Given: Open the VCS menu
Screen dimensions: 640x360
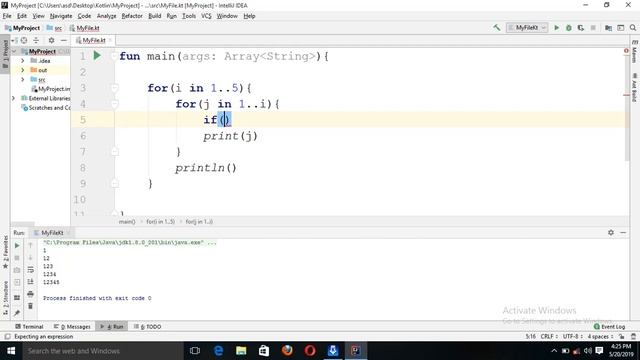Looking at the screenshot, I should (206, 16).
